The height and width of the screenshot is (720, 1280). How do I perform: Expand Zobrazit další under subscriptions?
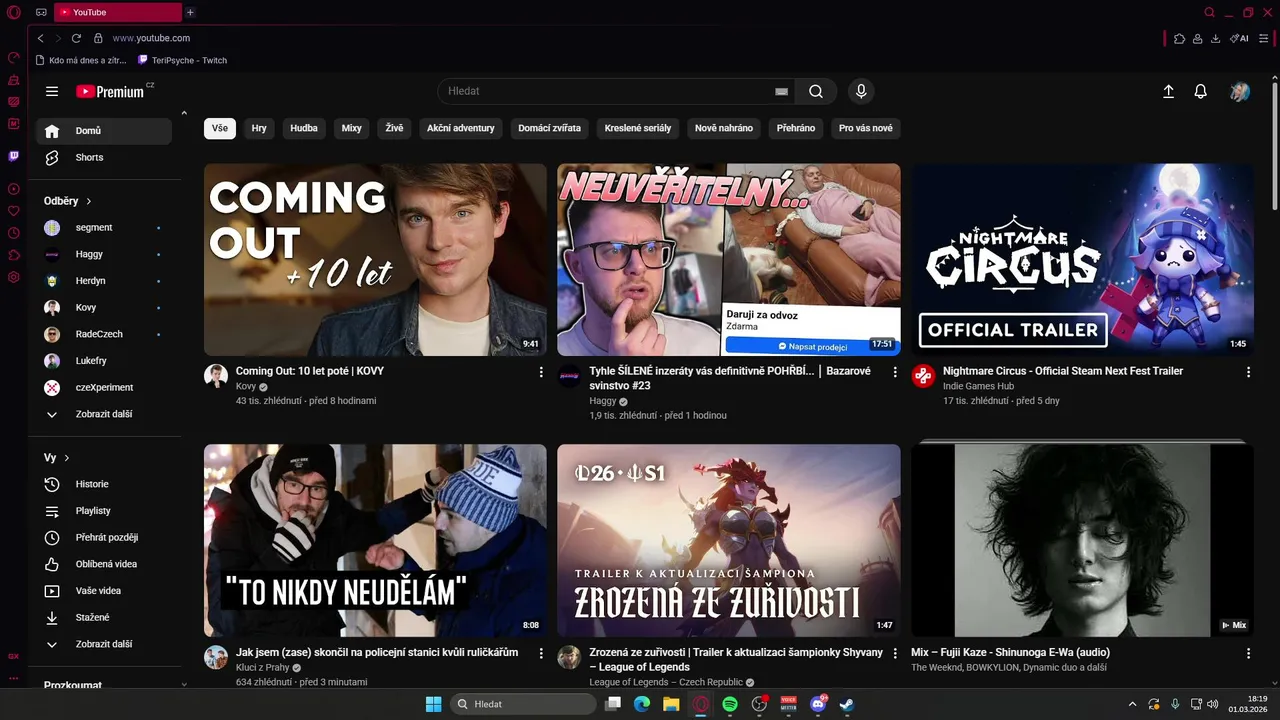(104, 414)
